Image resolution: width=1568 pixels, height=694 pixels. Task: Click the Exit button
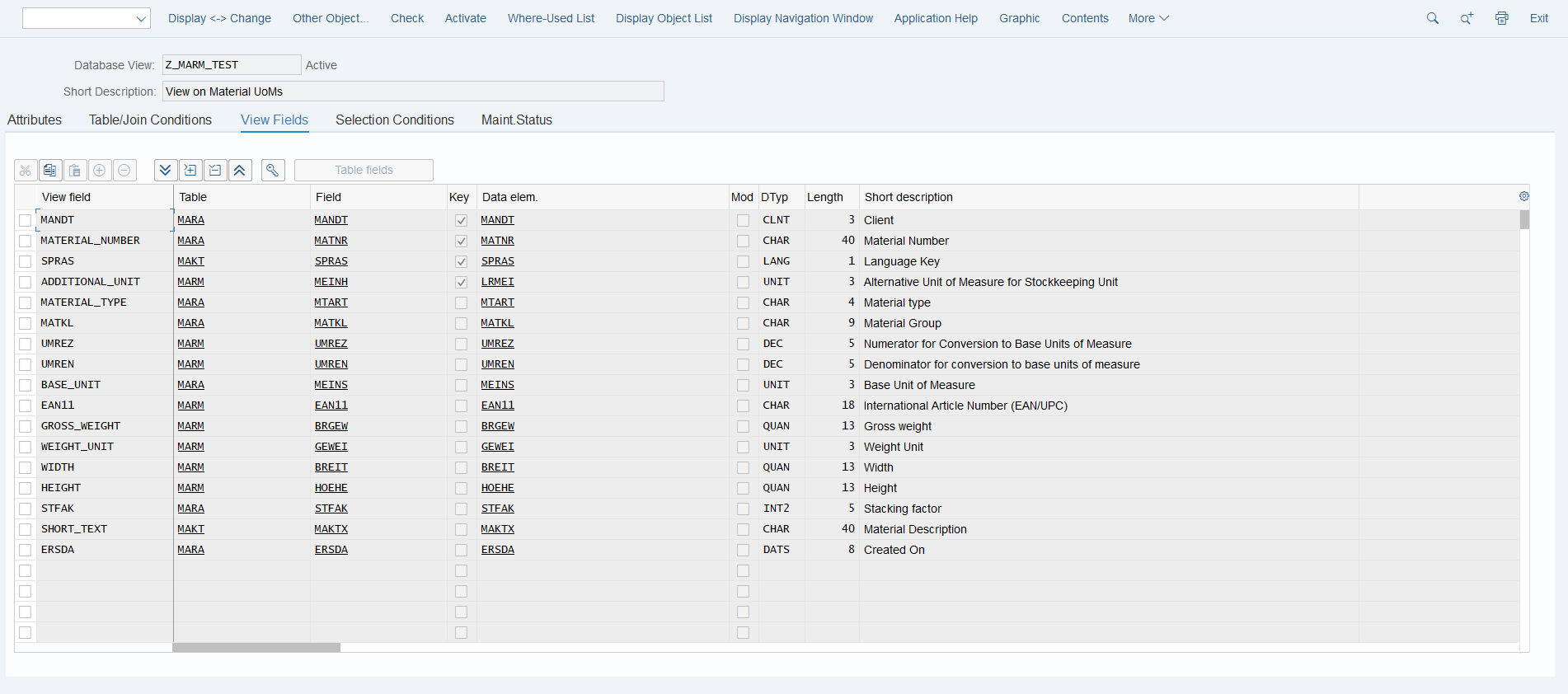point(1539,18)
